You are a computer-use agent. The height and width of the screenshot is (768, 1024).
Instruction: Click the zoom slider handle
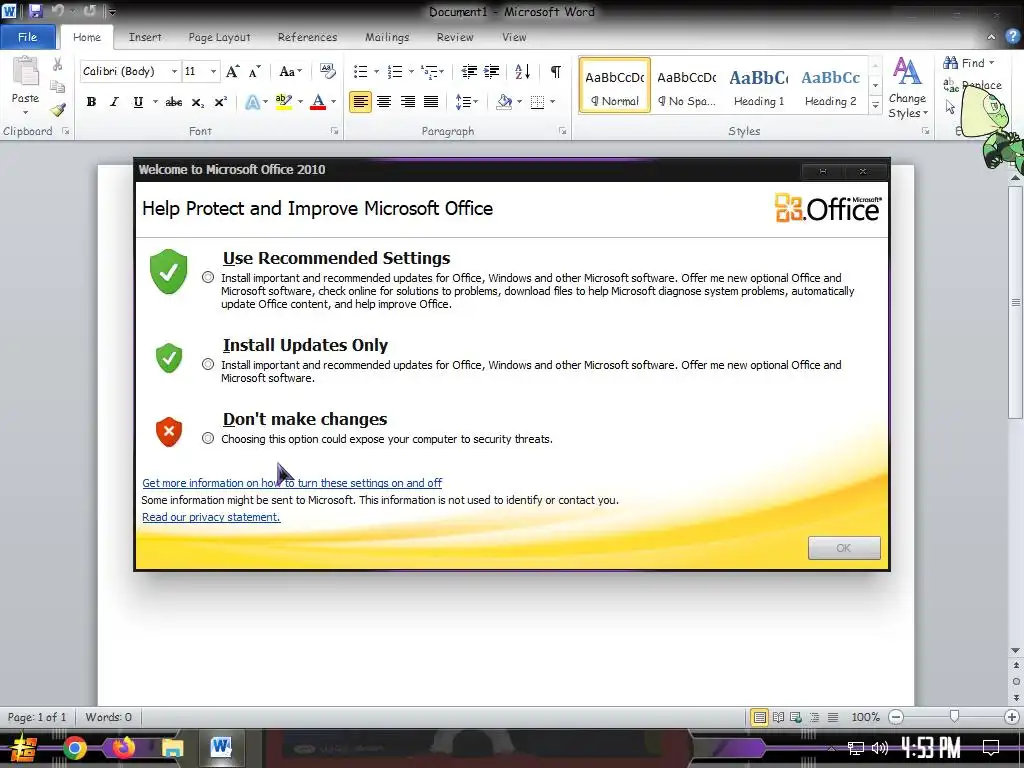click(x=954, y=716)
